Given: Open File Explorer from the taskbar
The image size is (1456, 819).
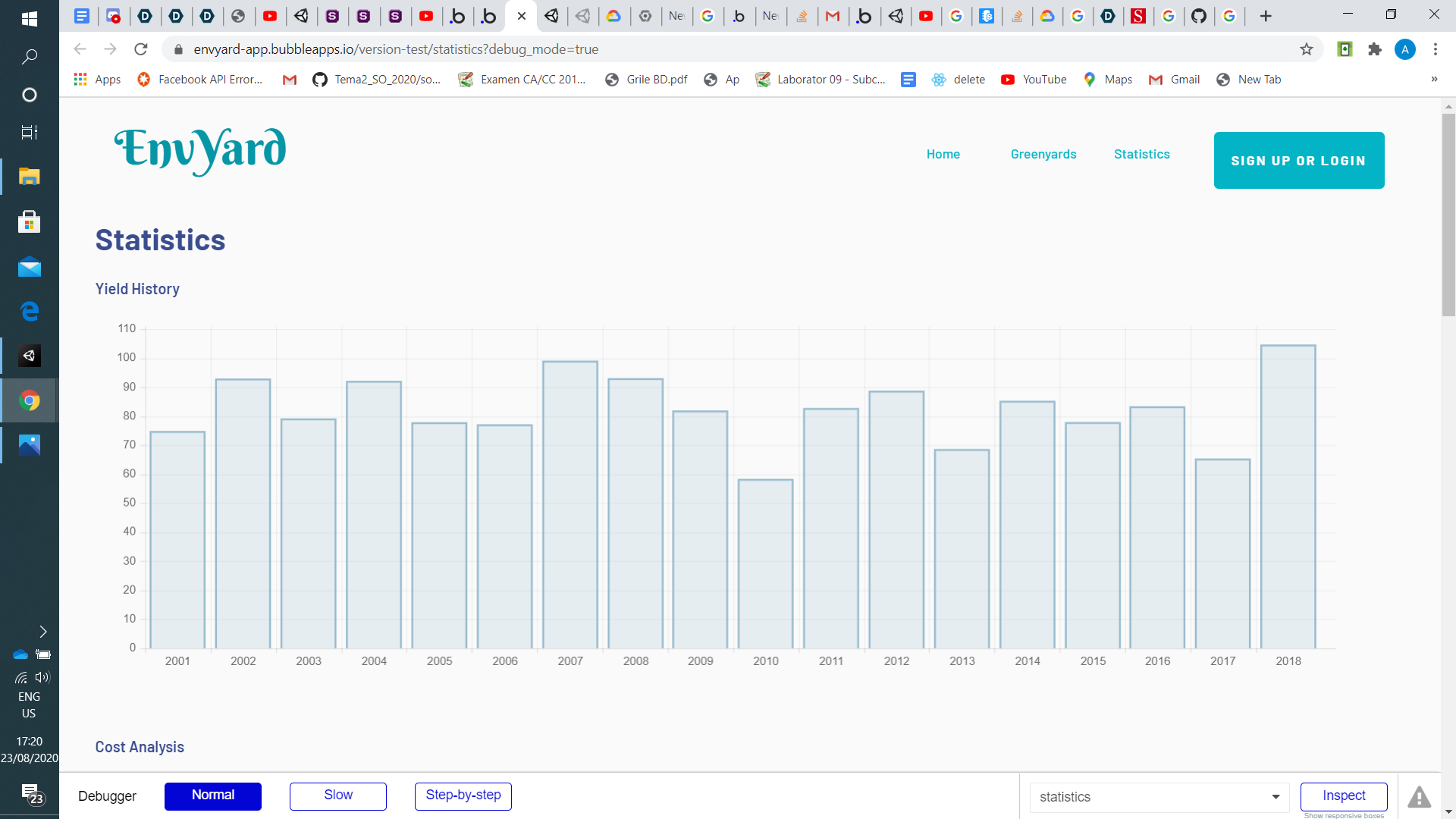Looking at the screenshot, I should point(30,177).
